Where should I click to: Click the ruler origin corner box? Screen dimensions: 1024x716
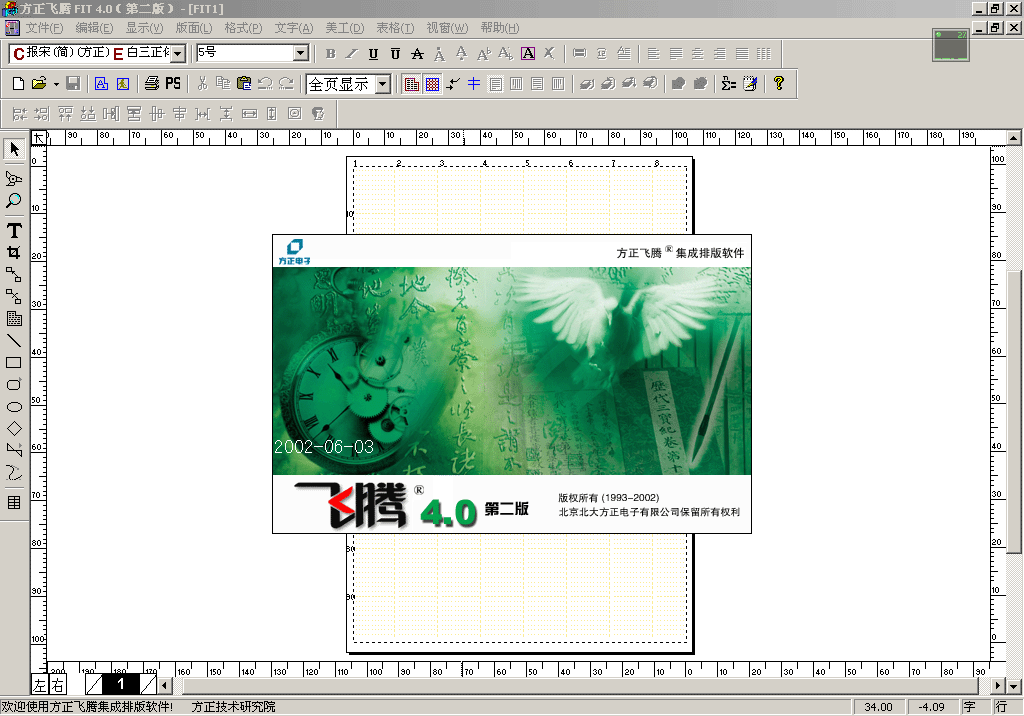39,137
